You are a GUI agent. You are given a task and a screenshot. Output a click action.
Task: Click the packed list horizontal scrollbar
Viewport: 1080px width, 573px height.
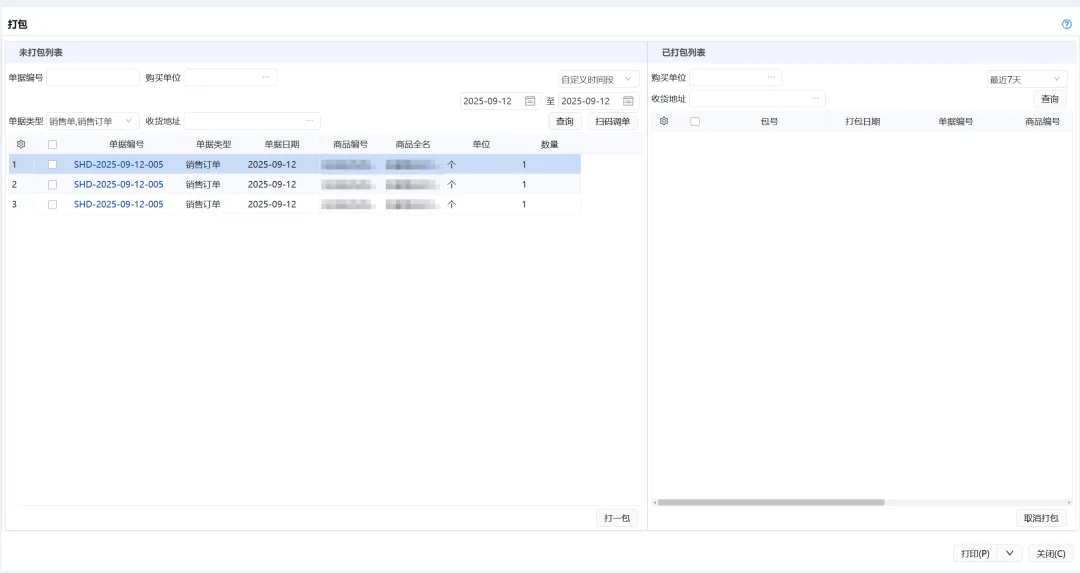(770, 502)
